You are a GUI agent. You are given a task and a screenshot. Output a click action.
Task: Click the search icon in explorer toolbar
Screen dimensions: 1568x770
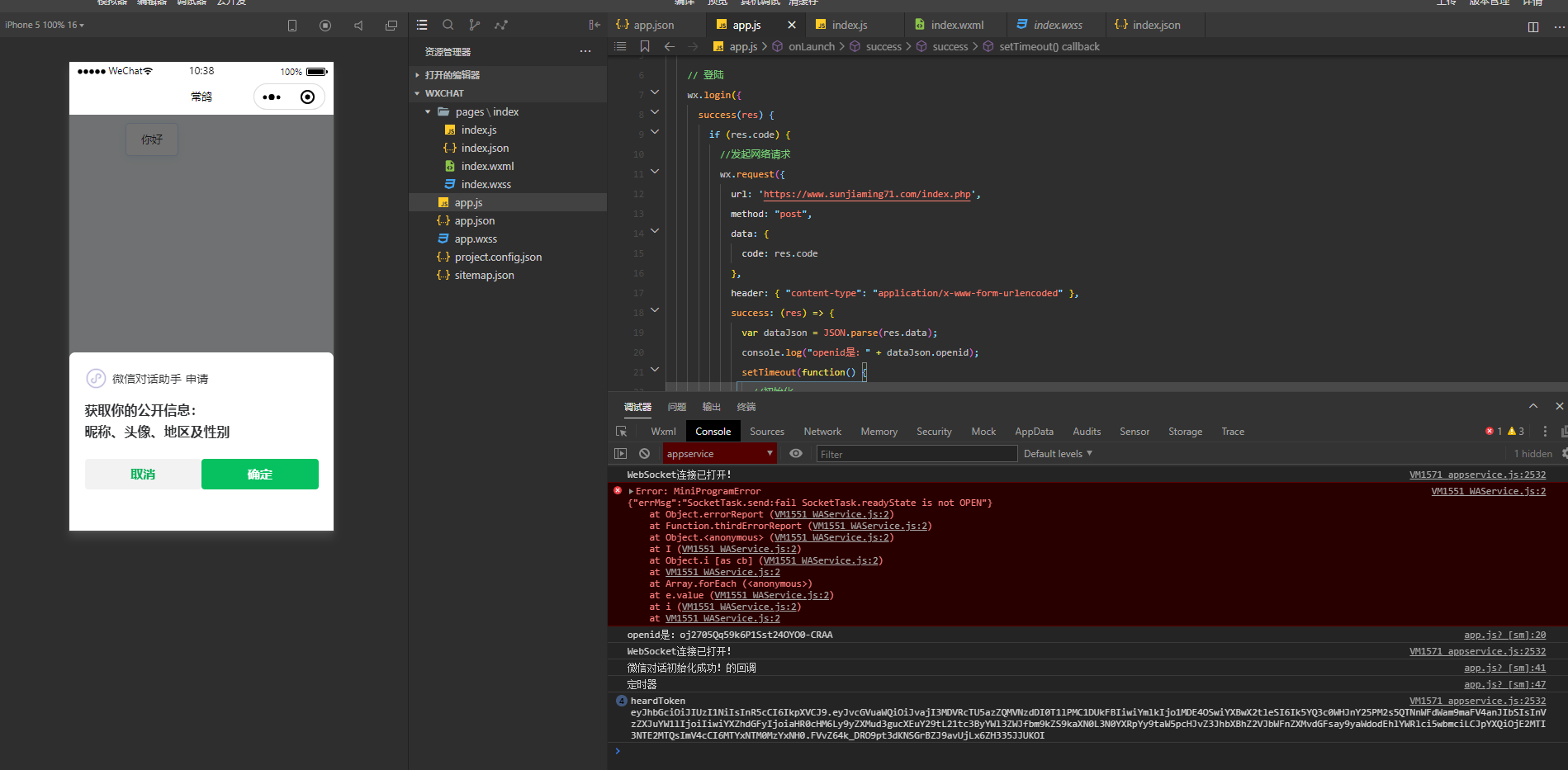click(448, 25)
